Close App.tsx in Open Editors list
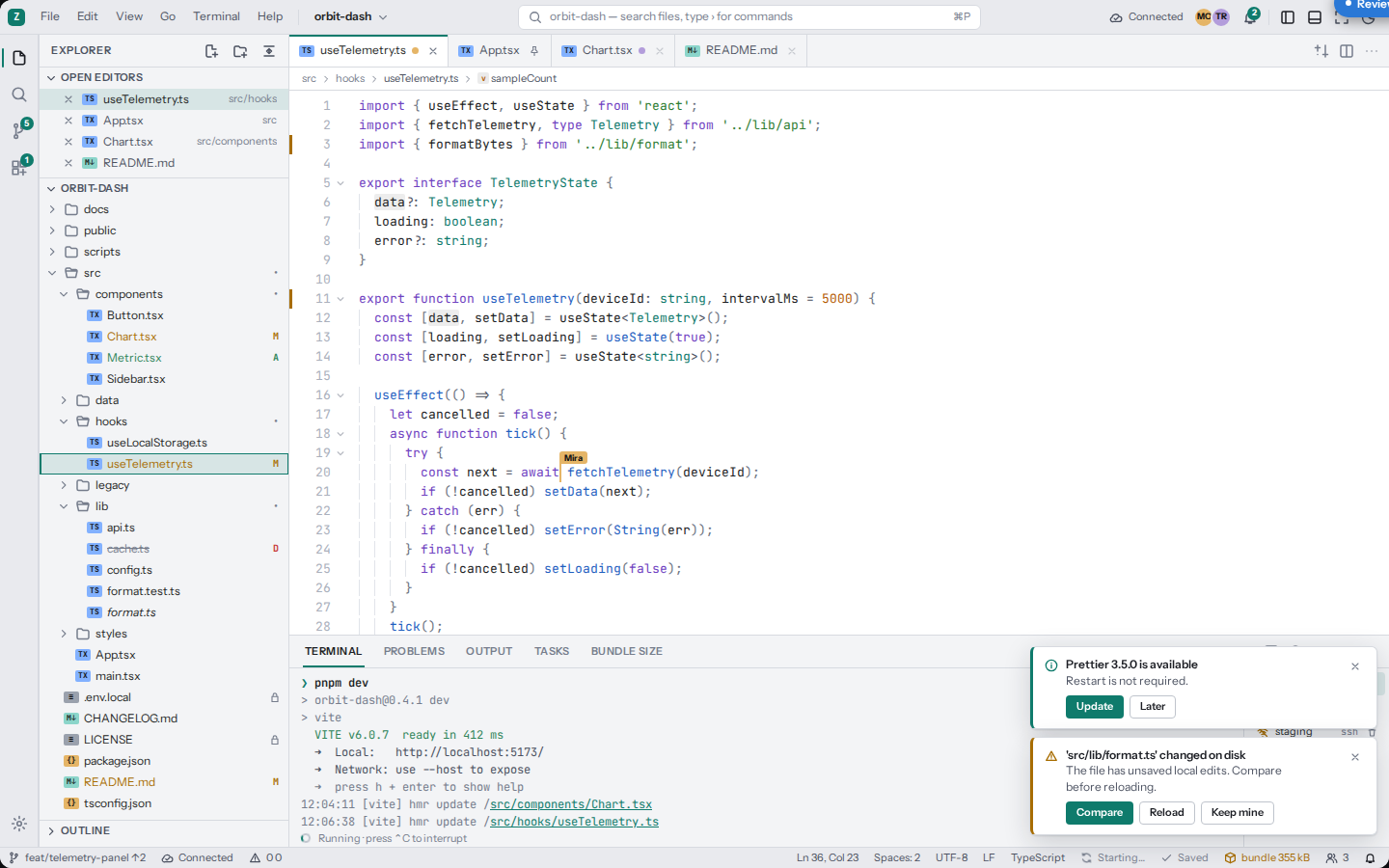 (x=68, y=121)
